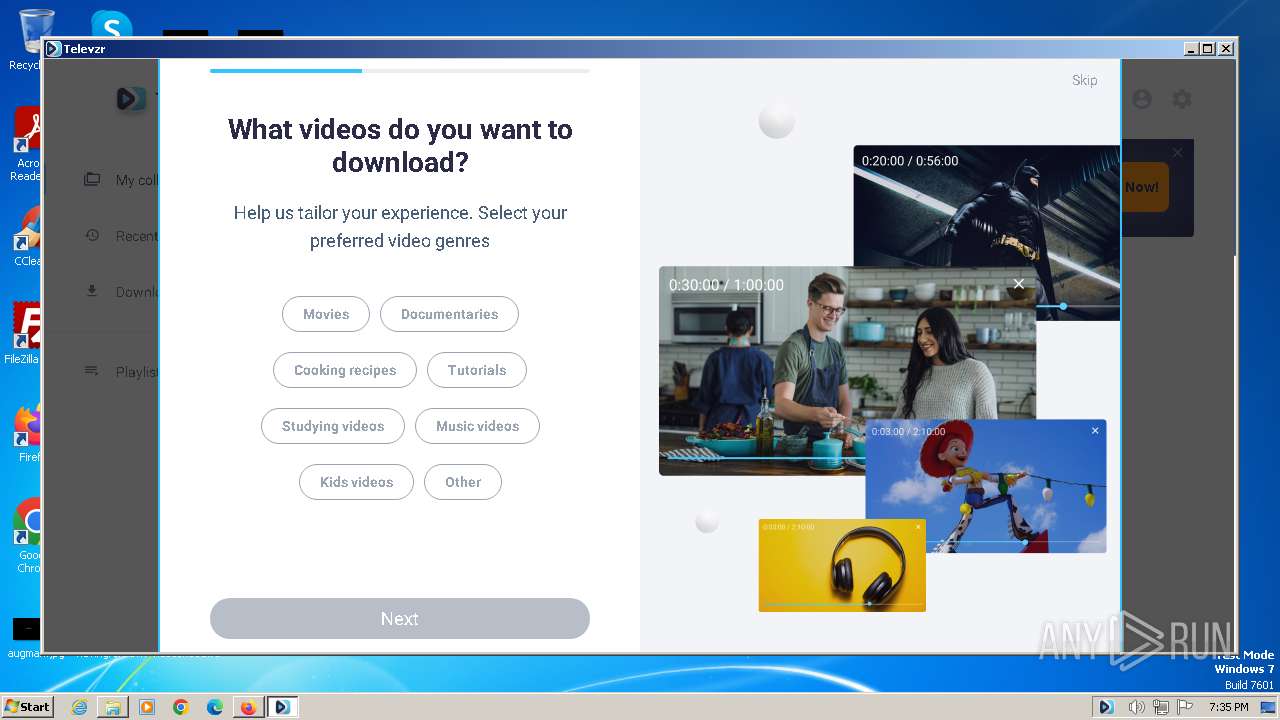This screenshot has width=1280, height=720.
Task: Click the cowgirl video seek handle
Action: [1025, 542]
